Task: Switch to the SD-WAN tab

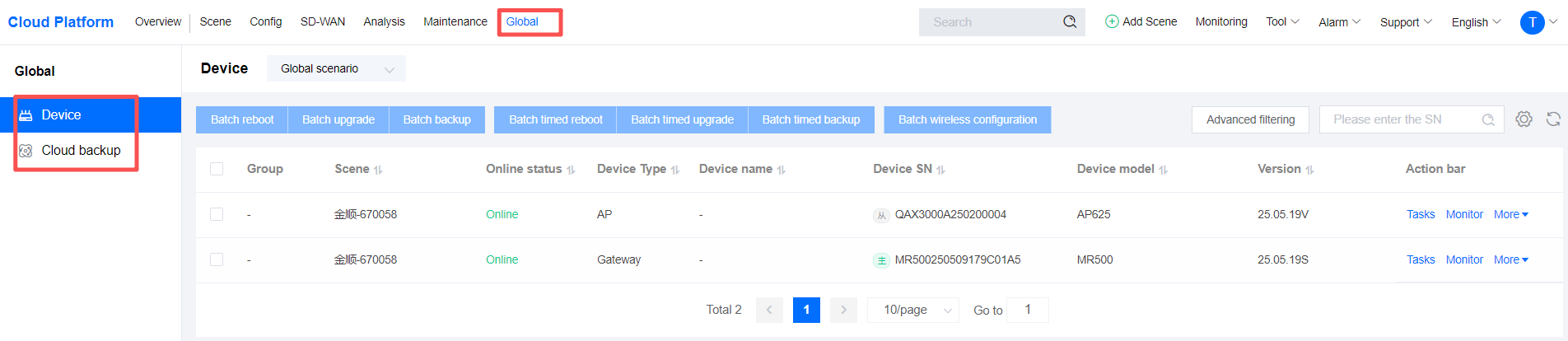Action: (x=322, y=21)
